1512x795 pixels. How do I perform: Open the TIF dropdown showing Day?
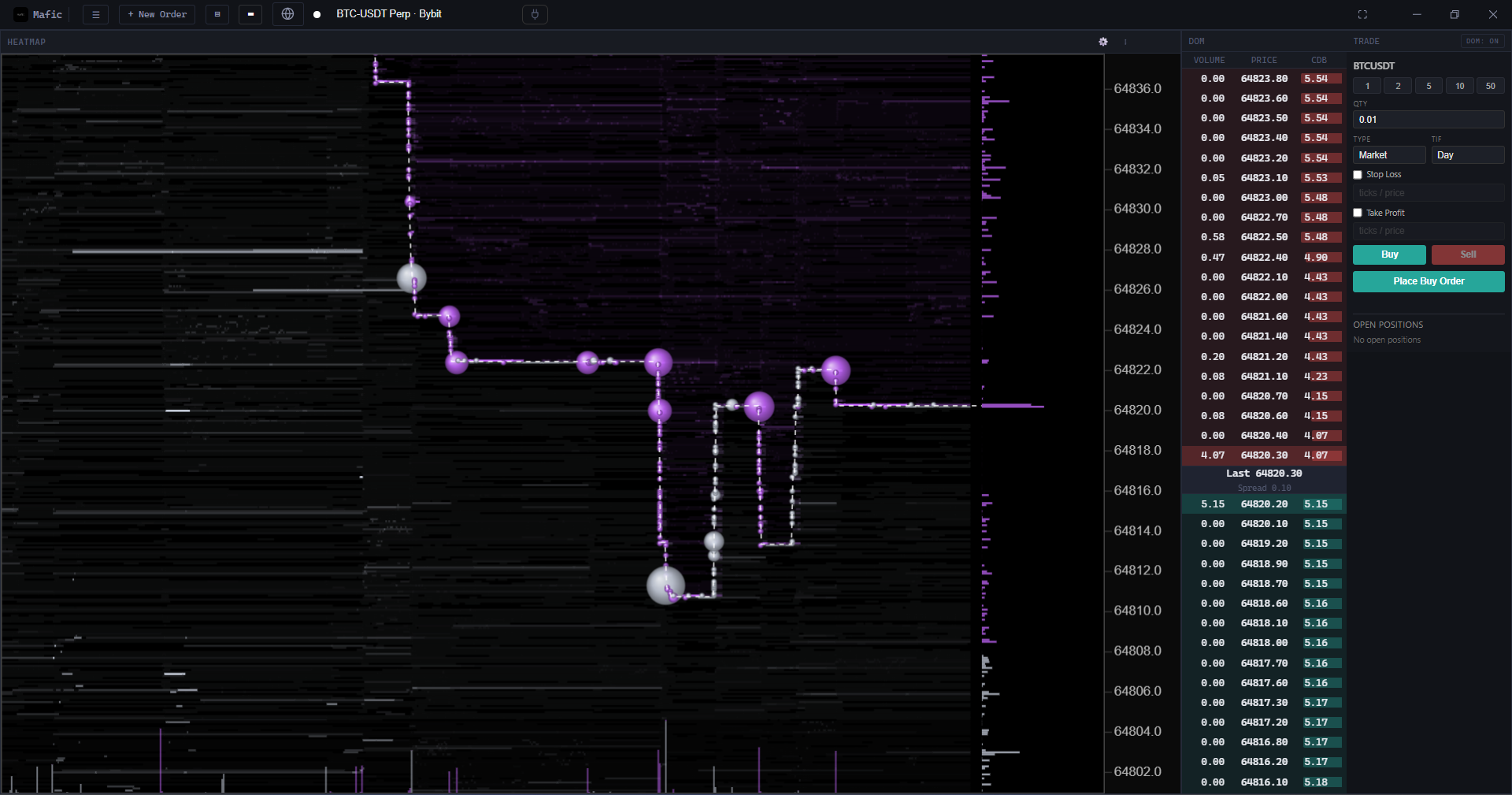(x=1468, y=155)
